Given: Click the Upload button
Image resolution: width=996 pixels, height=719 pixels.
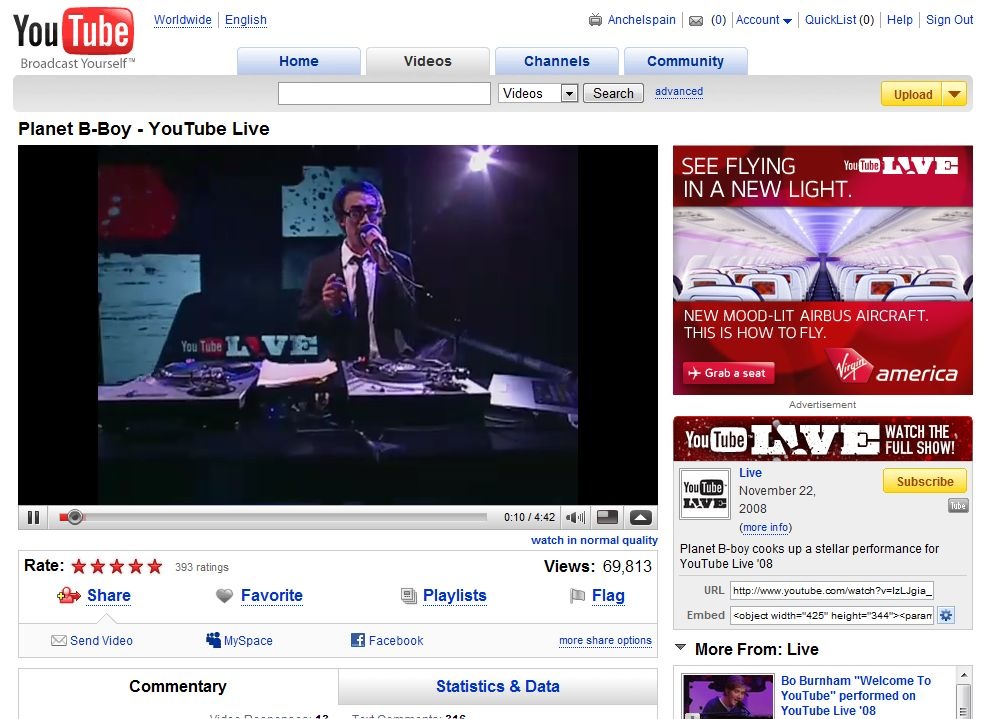Looking at the screenshot, I should click(912, 94).
